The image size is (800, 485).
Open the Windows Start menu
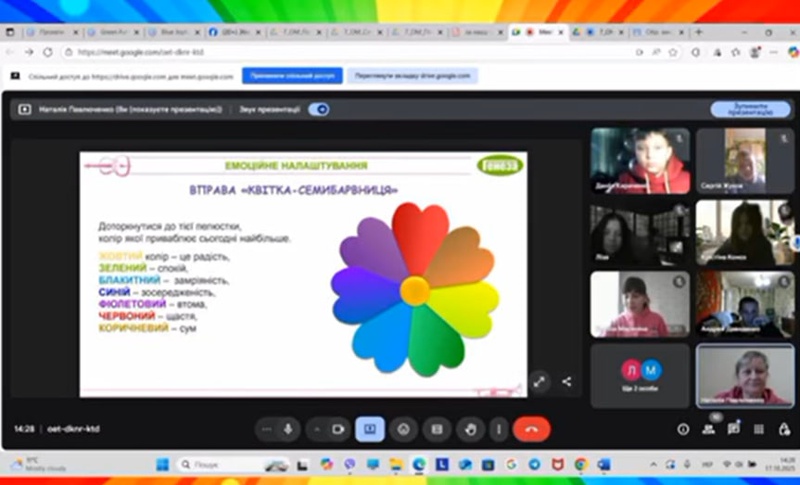coord(162,465)
